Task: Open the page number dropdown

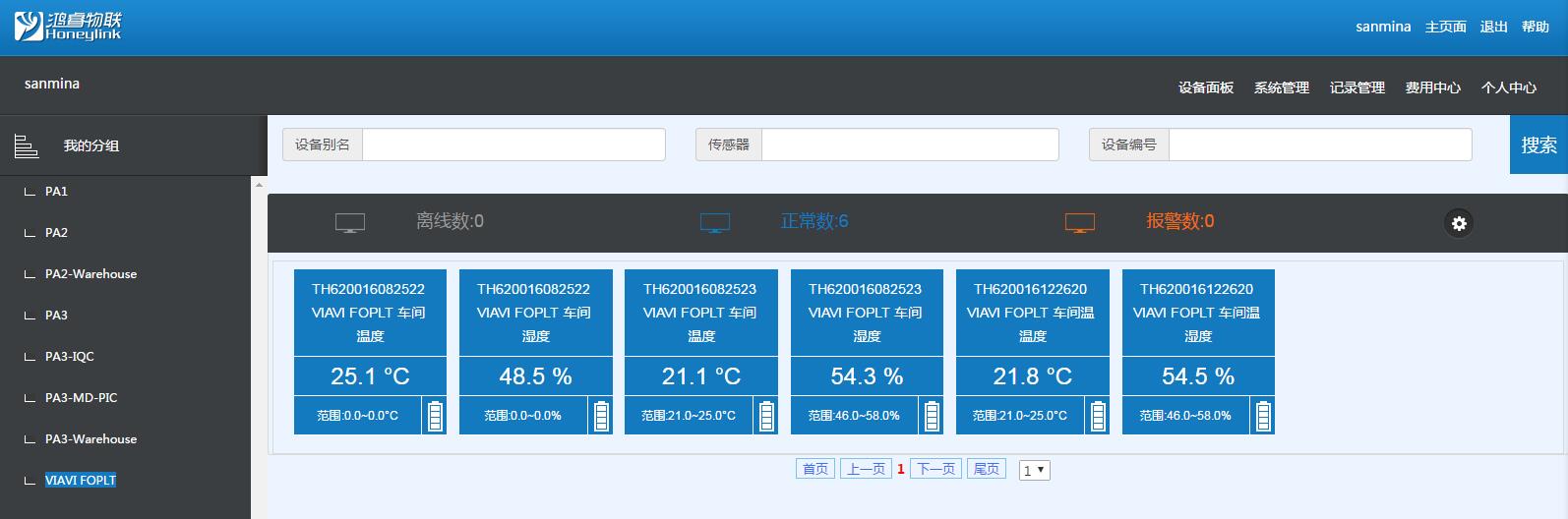Action: pyautogui.click(x=1035, y=470)
